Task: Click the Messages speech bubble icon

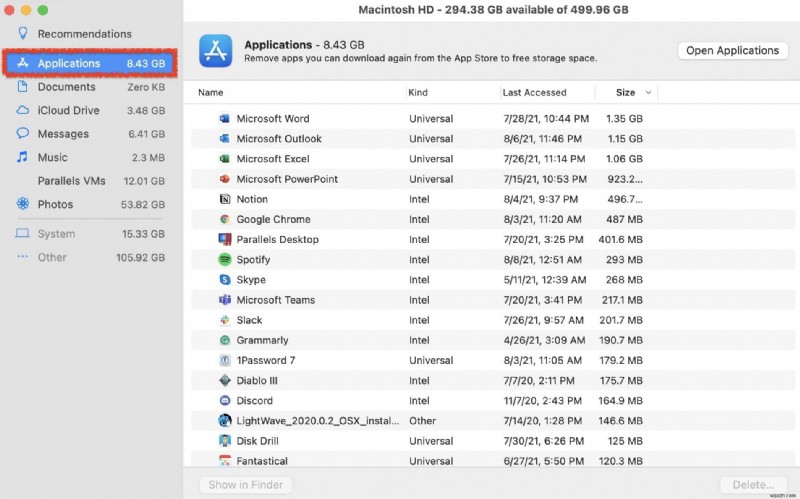Action: coord(22,134)
